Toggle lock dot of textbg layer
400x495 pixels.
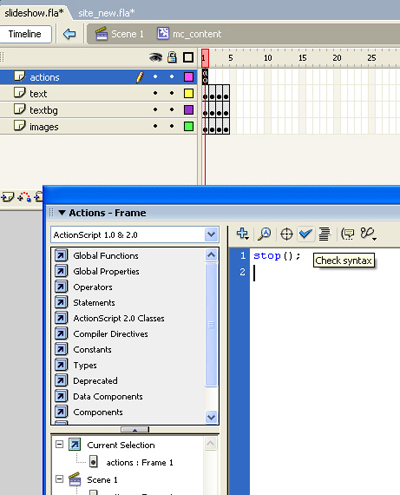(172, 109)
